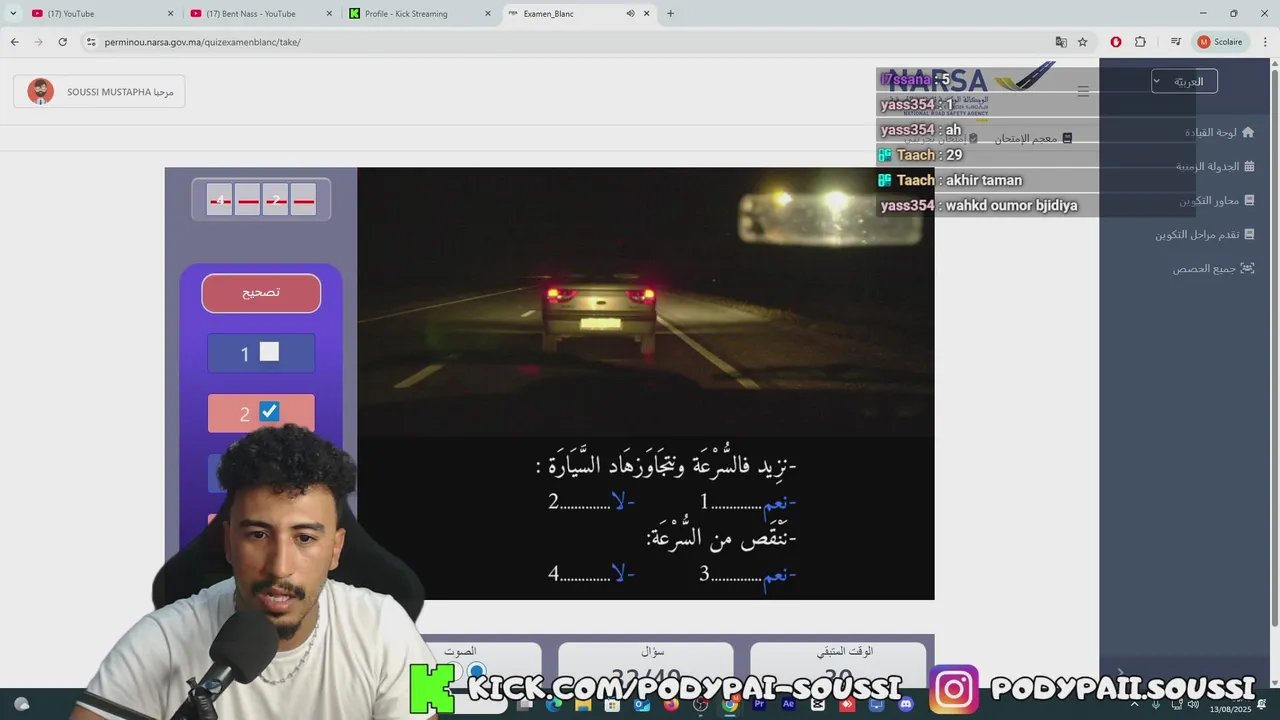1280x720 pixels.
Task: View site information for perminou.narsa.gov.ma
Action: (91, 42)
